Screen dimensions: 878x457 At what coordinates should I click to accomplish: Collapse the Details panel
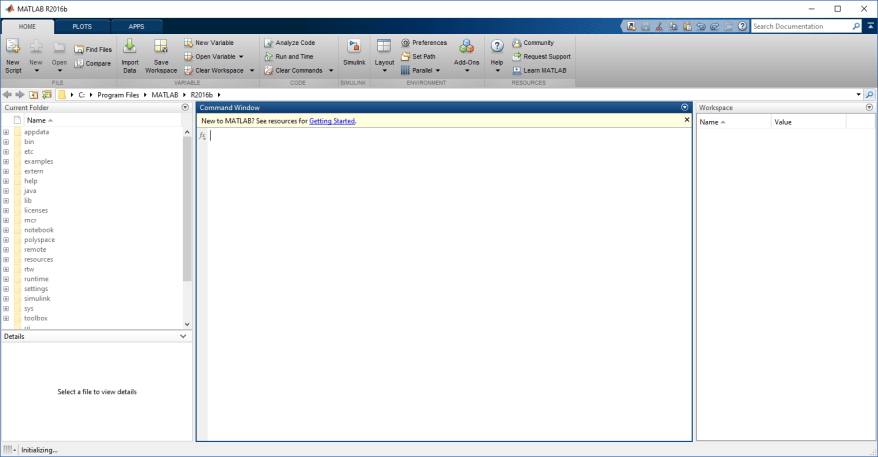tap(182, 337)
